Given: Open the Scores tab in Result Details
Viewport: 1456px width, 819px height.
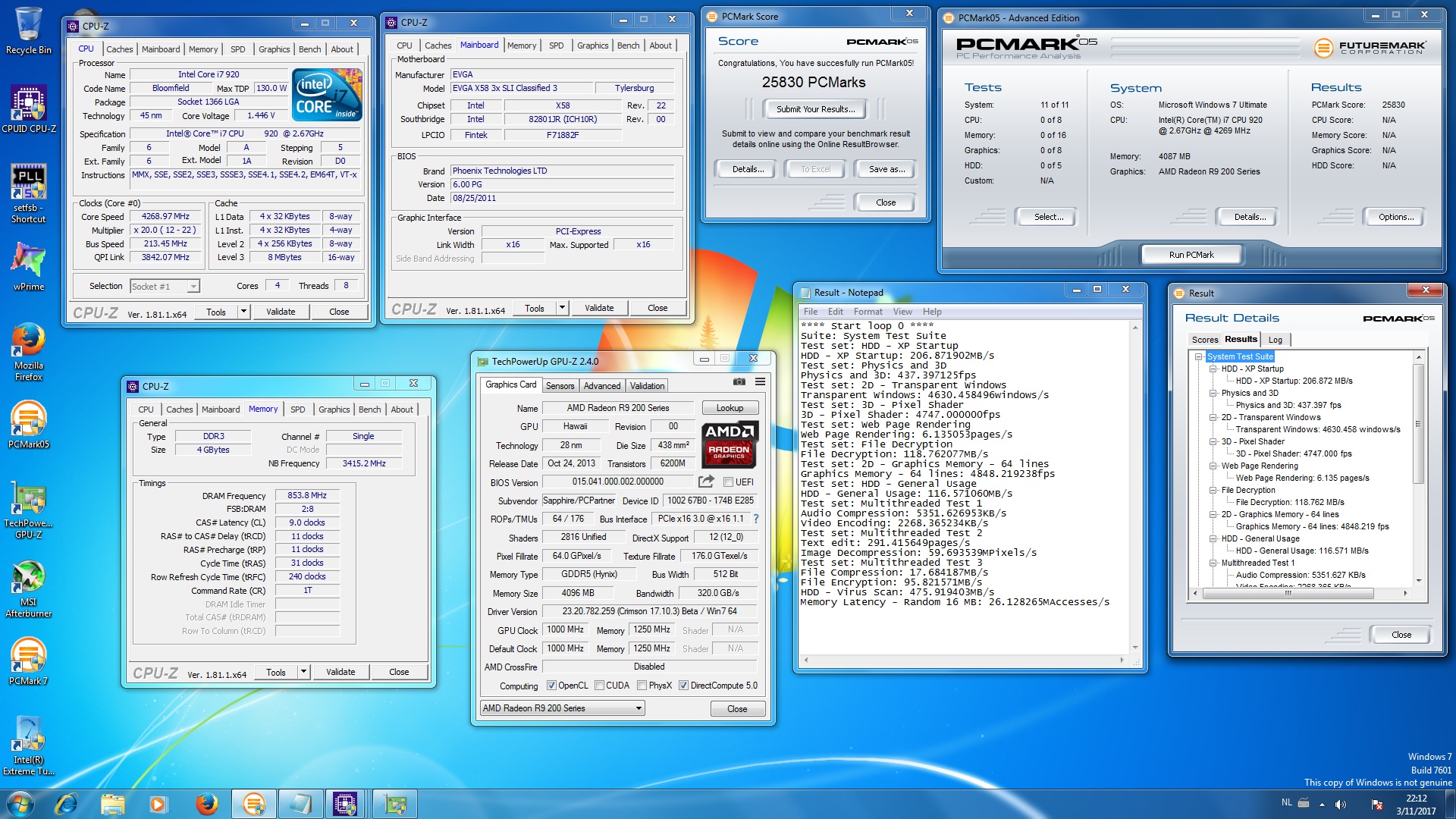Looking at the screenshot, I should coord(1205,340).
